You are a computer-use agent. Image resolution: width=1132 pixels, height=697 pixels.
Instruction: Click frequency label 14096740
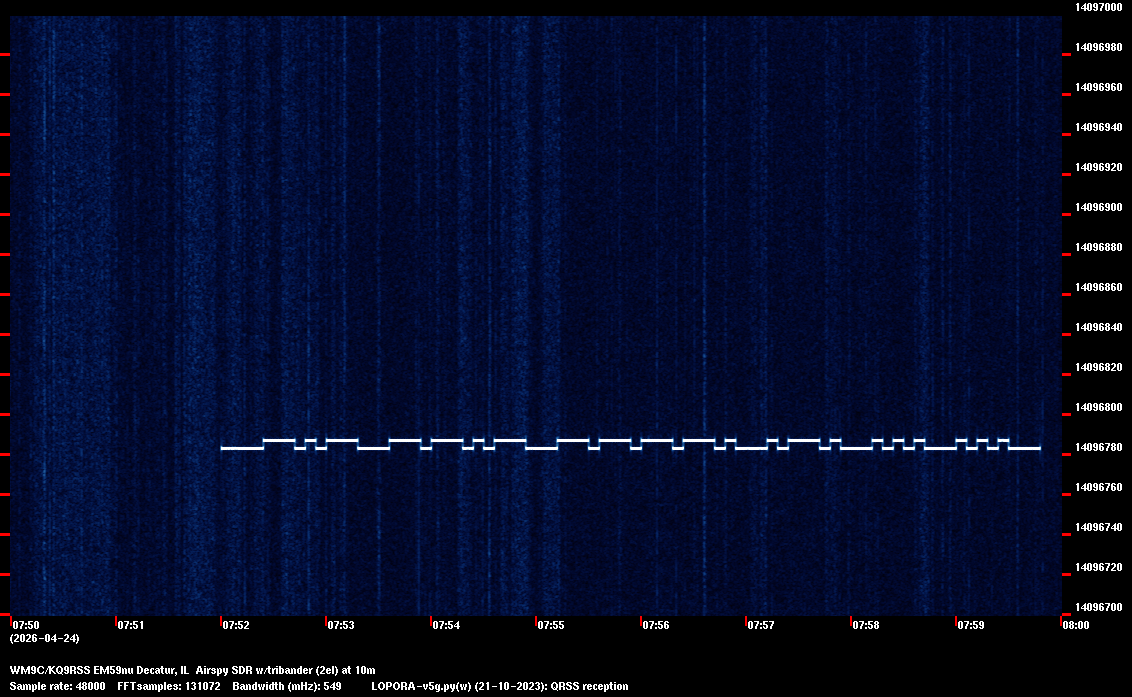(1099, 527)
